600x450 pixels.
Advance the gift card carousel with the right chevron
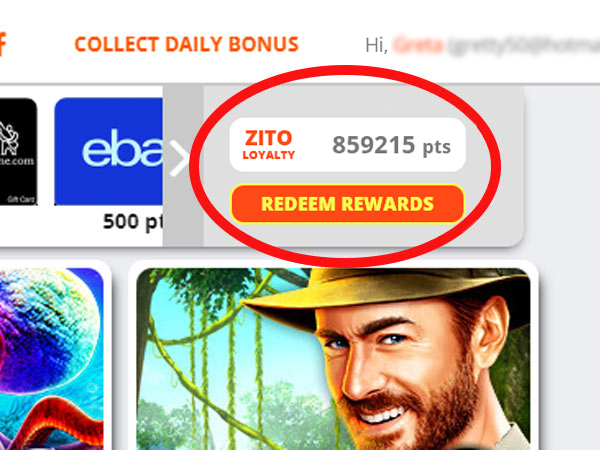click(179, 158)
